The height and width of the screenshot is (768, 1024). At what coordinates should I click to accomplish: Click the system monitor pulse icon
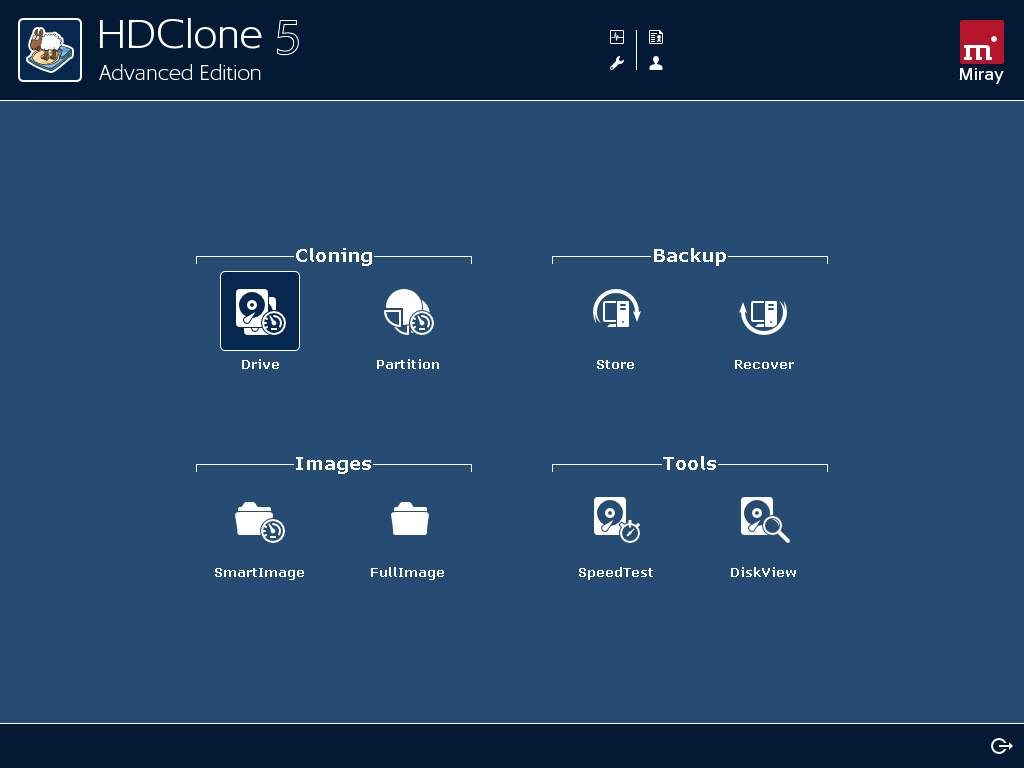[616, 37]
